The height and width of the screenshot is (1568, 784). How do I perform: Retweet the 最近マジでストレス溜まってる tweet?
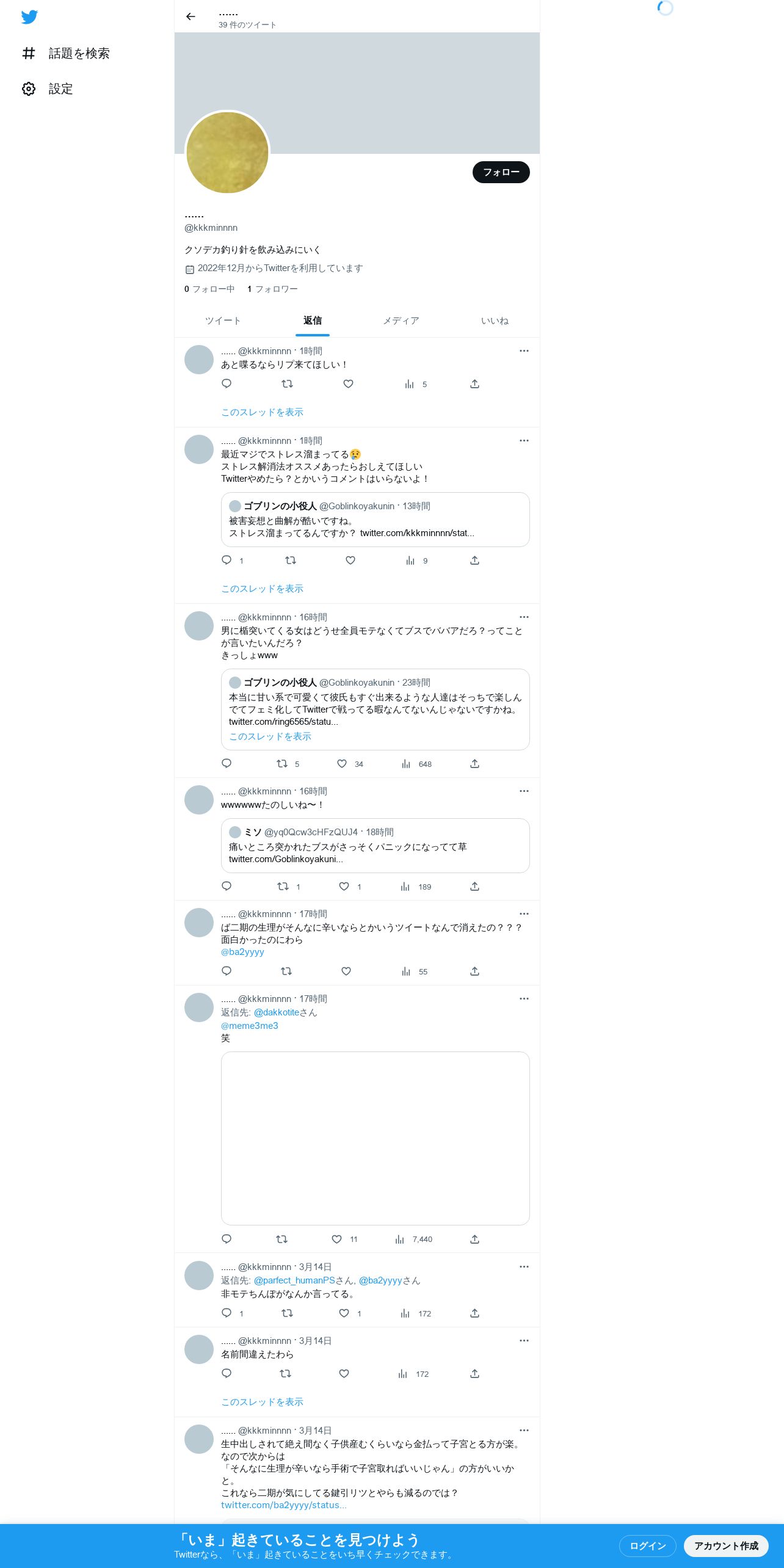point(291,561)
